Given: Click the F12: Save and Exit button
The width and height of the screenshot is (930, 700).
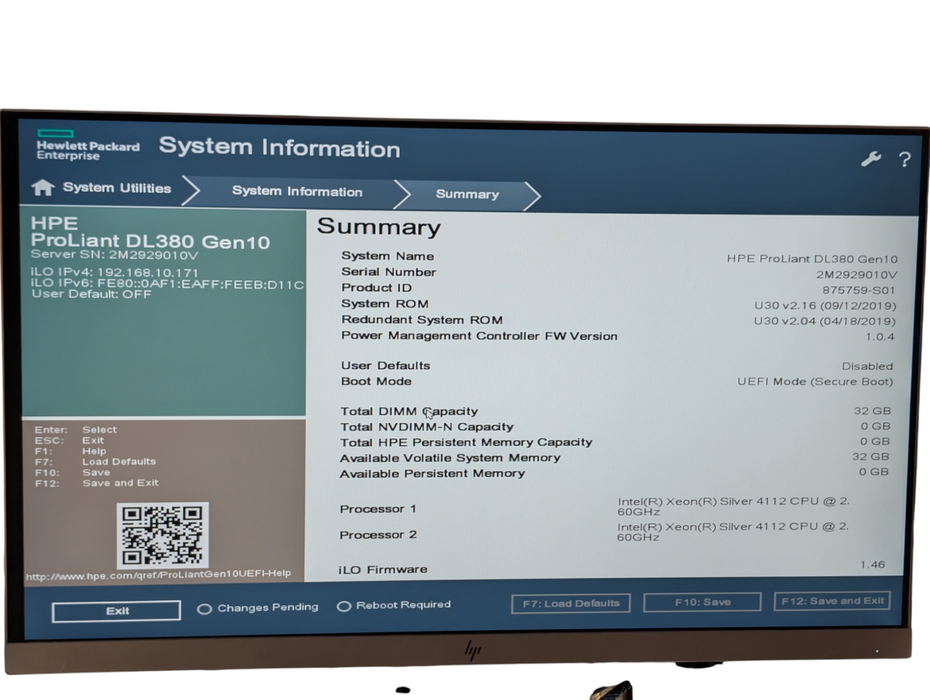Looking at the screenshot, I should pos(832,601).
